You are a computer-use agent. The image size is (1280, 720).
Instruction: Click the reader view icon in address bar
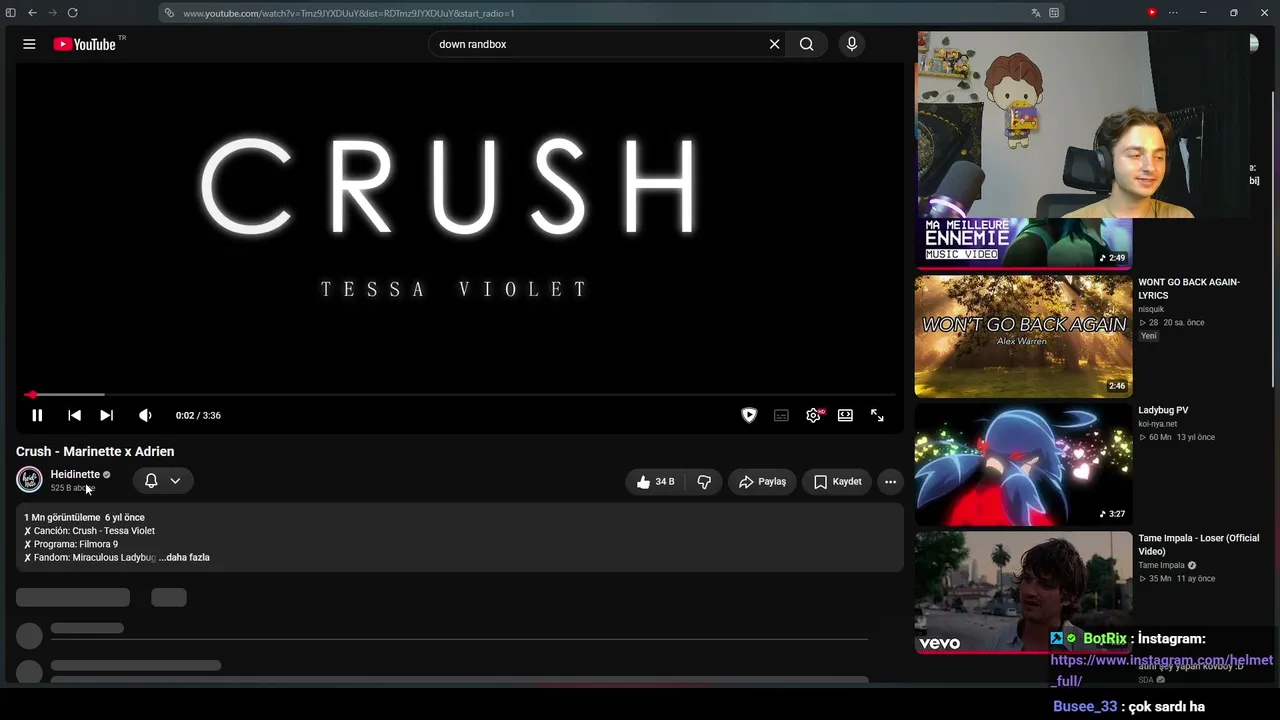click(x=1054, y=13)
